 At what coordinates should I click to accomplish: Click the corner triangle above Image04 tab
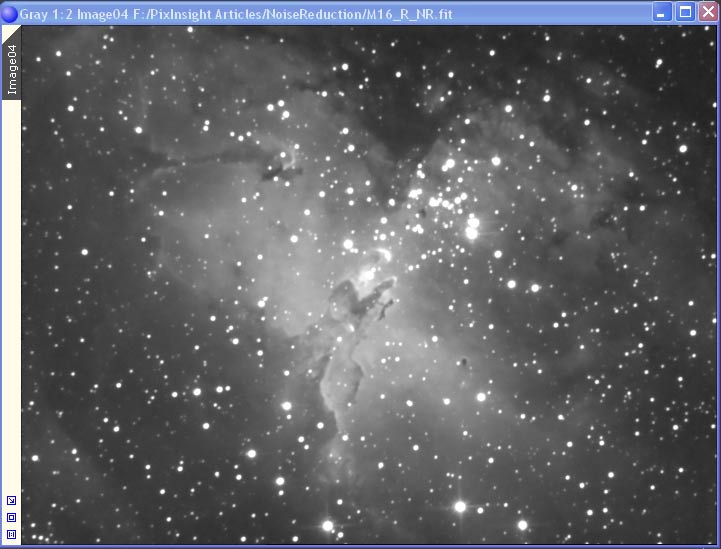(9, 31)
